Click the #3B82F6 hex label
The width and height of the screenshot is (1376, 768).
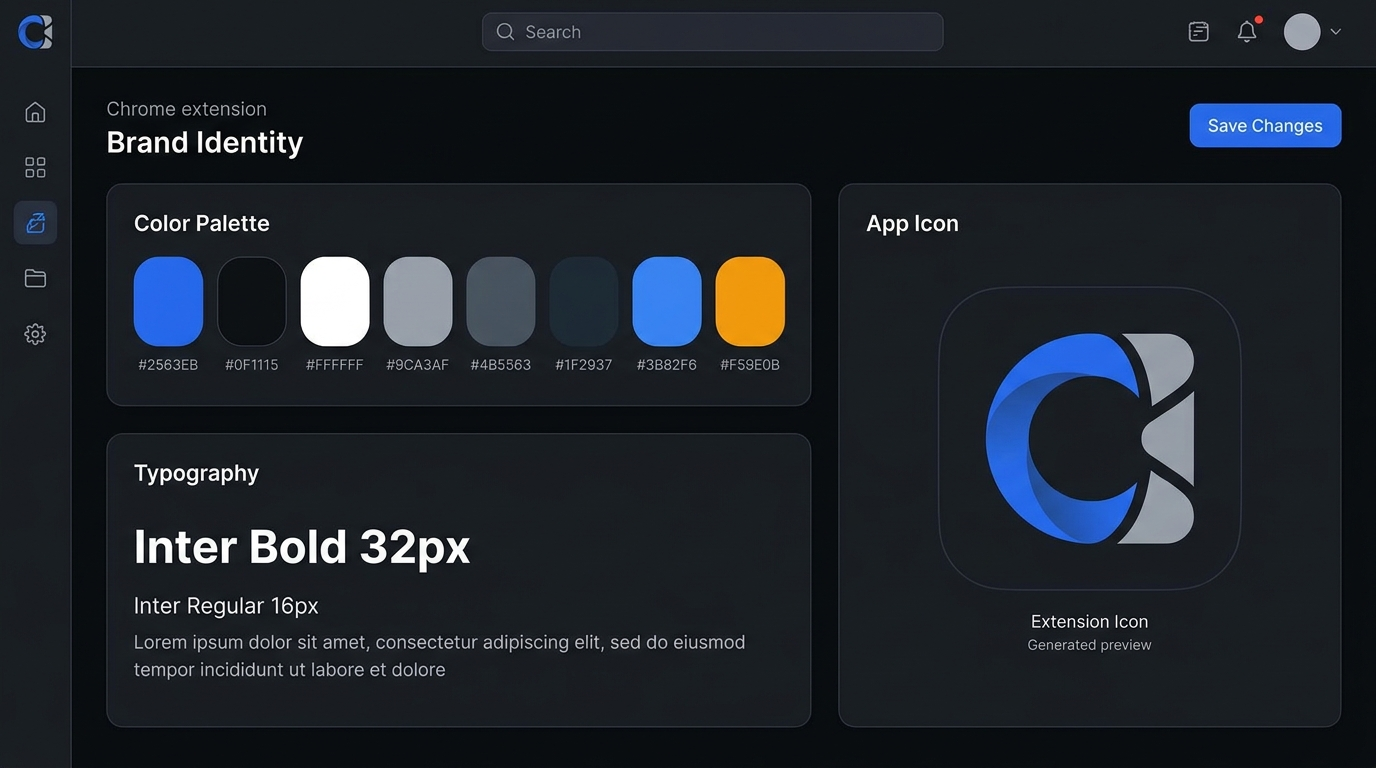point(667,365)
